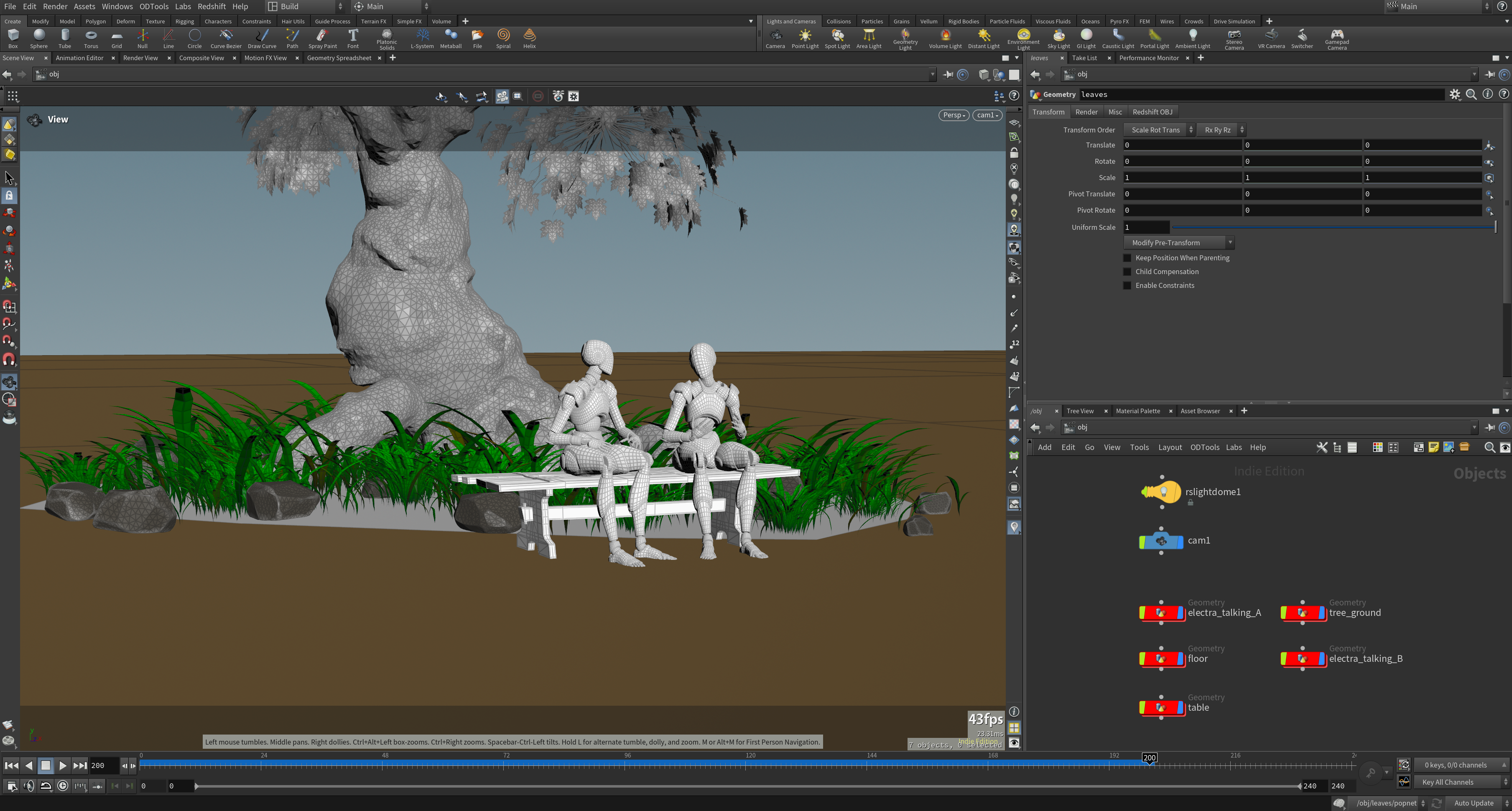Toggle the timeline audio button

point(28,786)
